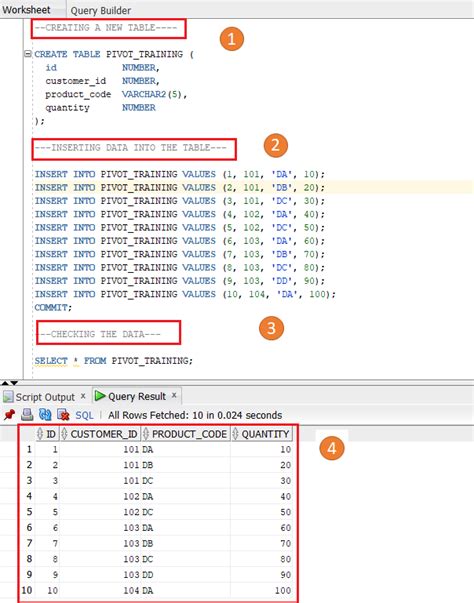This screenshot has width=474, height=603.
Task: Close the Query Result tab
Action: [174, 395]
